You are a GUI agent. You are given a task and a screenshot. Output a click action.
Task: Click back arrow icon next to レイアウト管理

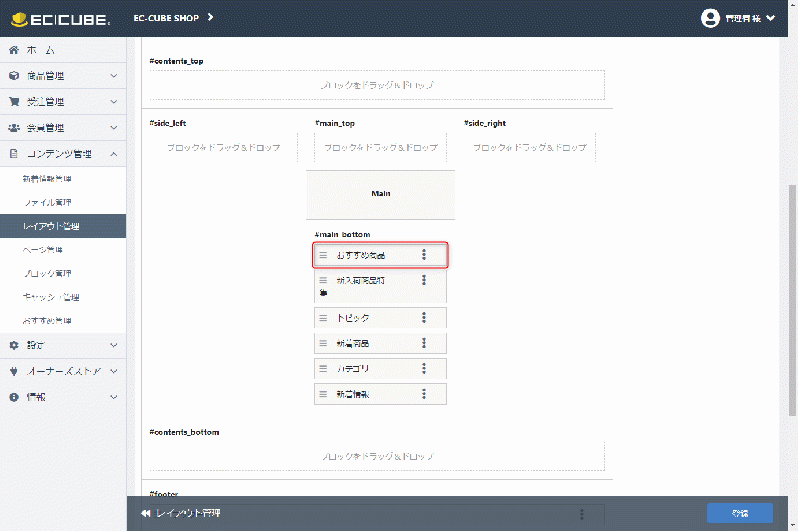145,513
